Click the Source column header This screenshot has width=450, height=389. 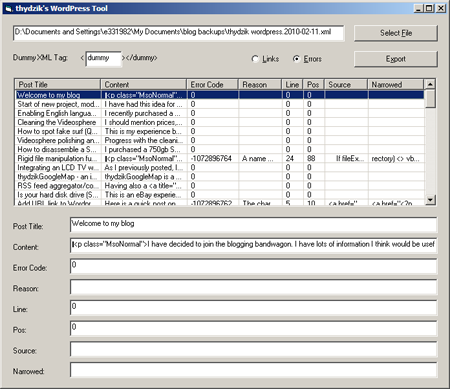pyautogui.click(x=346, y=84)
